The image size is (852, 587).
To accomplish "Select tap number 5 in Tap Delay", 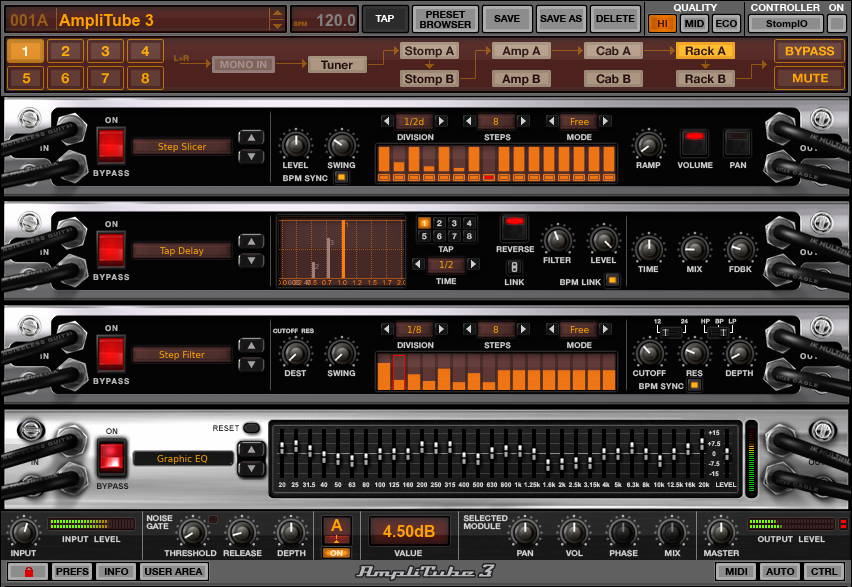I will pyautogui.click(x=424, y=236).
